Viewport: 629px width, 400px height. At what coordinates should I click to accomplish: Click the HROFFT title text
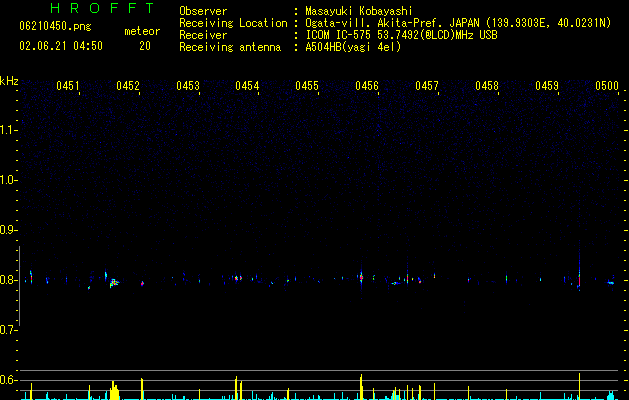102,8
